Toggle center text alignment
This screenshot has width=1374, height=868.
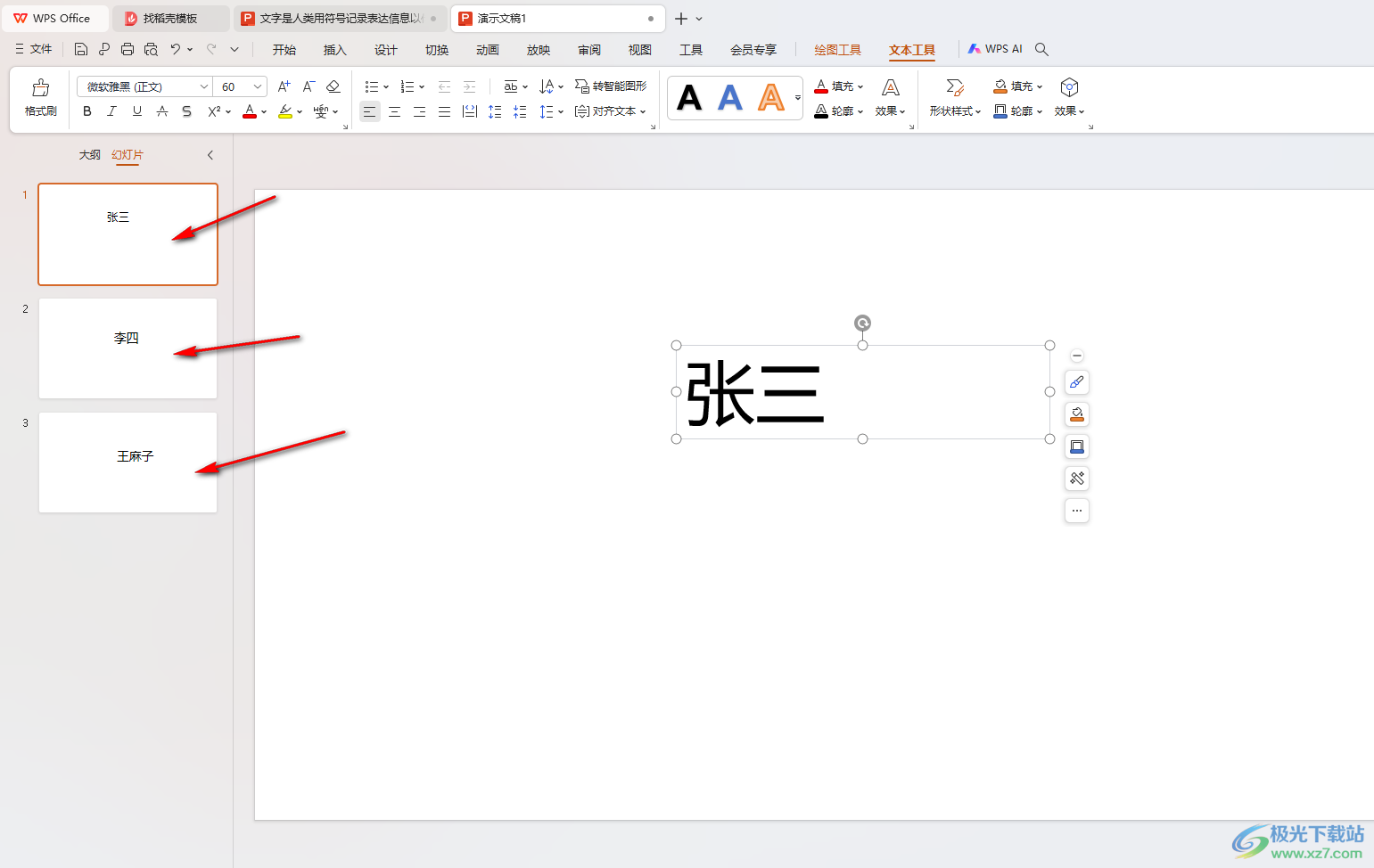(x=394, y=111)
